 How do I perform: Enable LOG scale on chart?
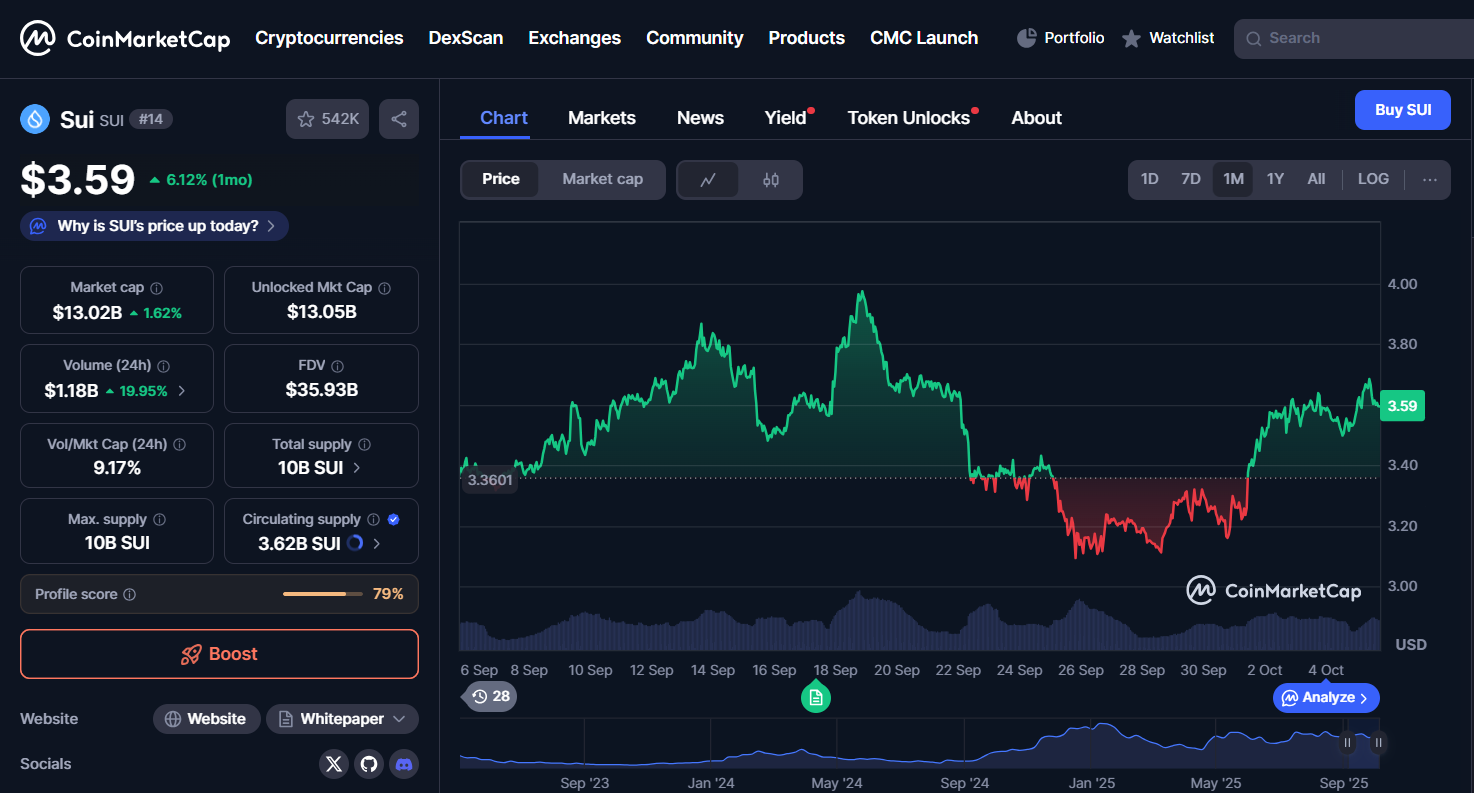coord(1373,179)
